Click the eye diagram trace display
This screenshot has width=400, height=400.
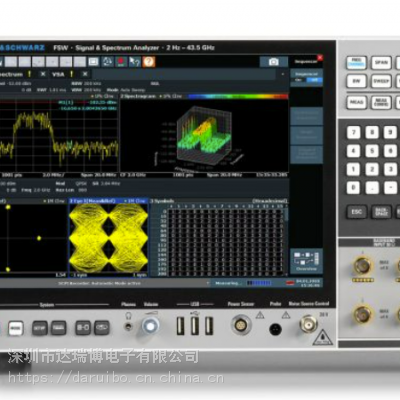point(108,238)
